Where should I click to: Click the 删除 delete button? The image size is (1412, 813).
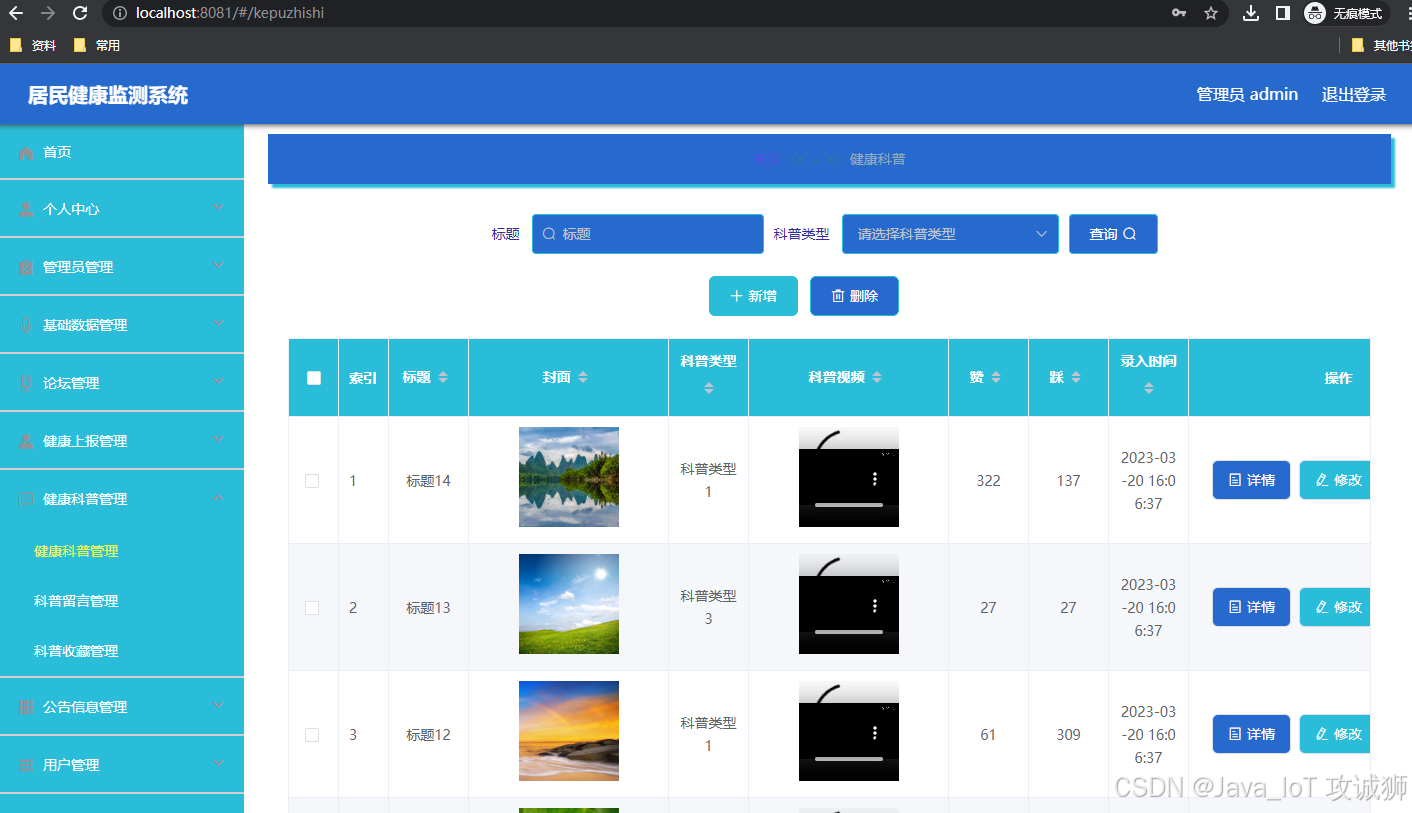(854, 296)
